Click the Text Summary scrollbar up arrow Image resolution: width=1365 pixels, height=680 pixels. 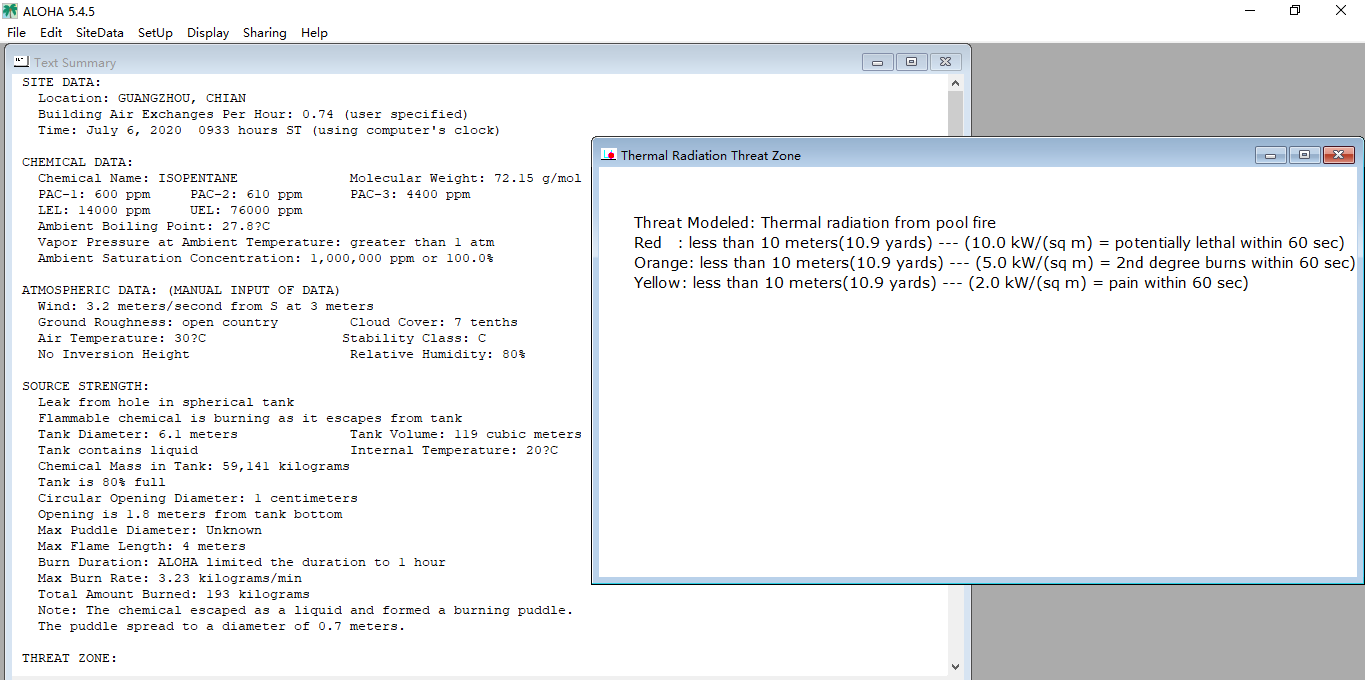[955, 83]
